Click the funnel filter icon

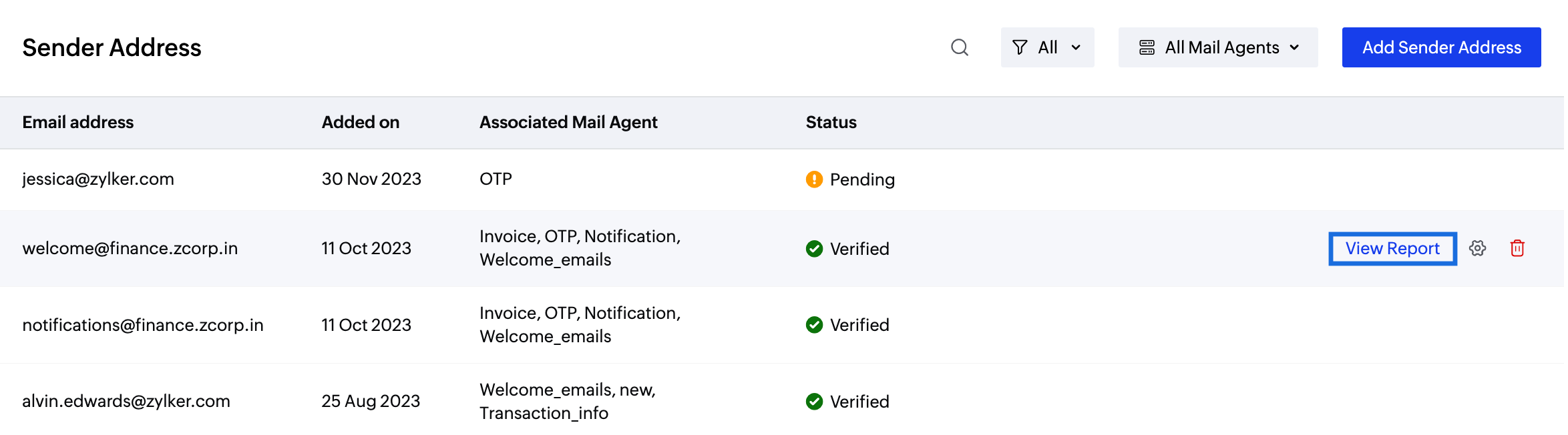pos(1020,47)
